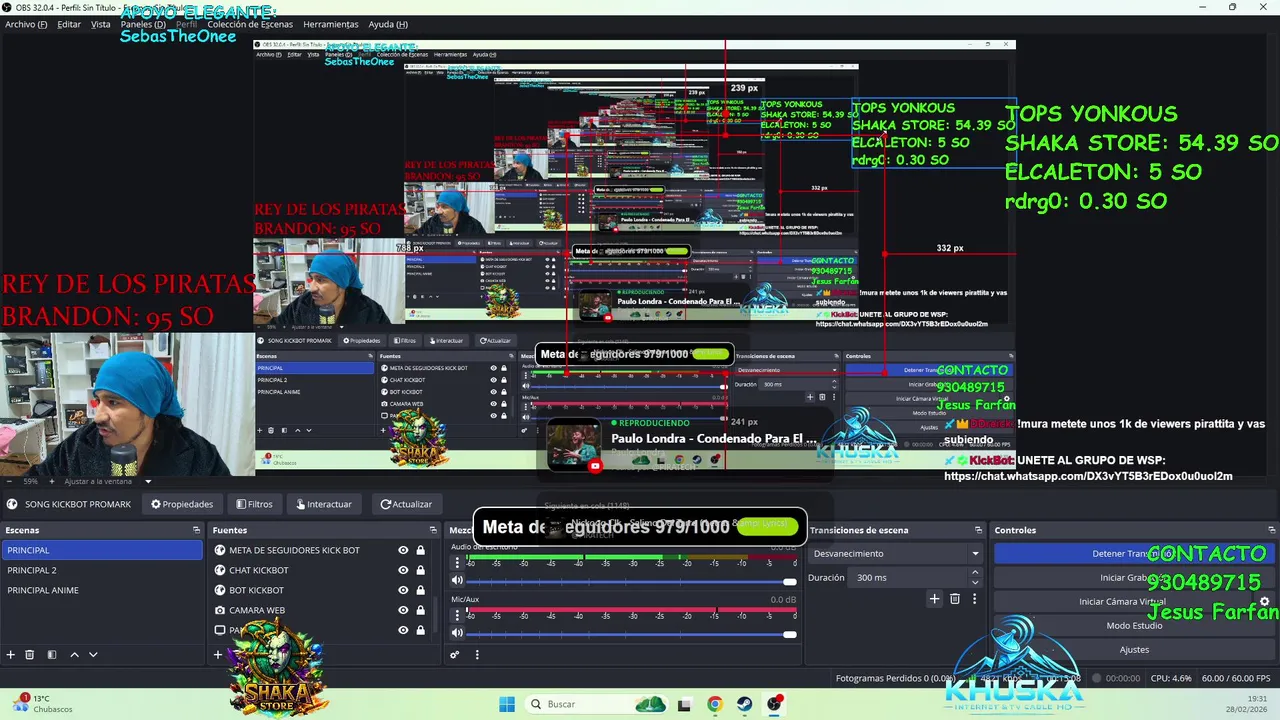Remove scene transition with trash icon
The image size is (1280, 720).
(955, 599)
